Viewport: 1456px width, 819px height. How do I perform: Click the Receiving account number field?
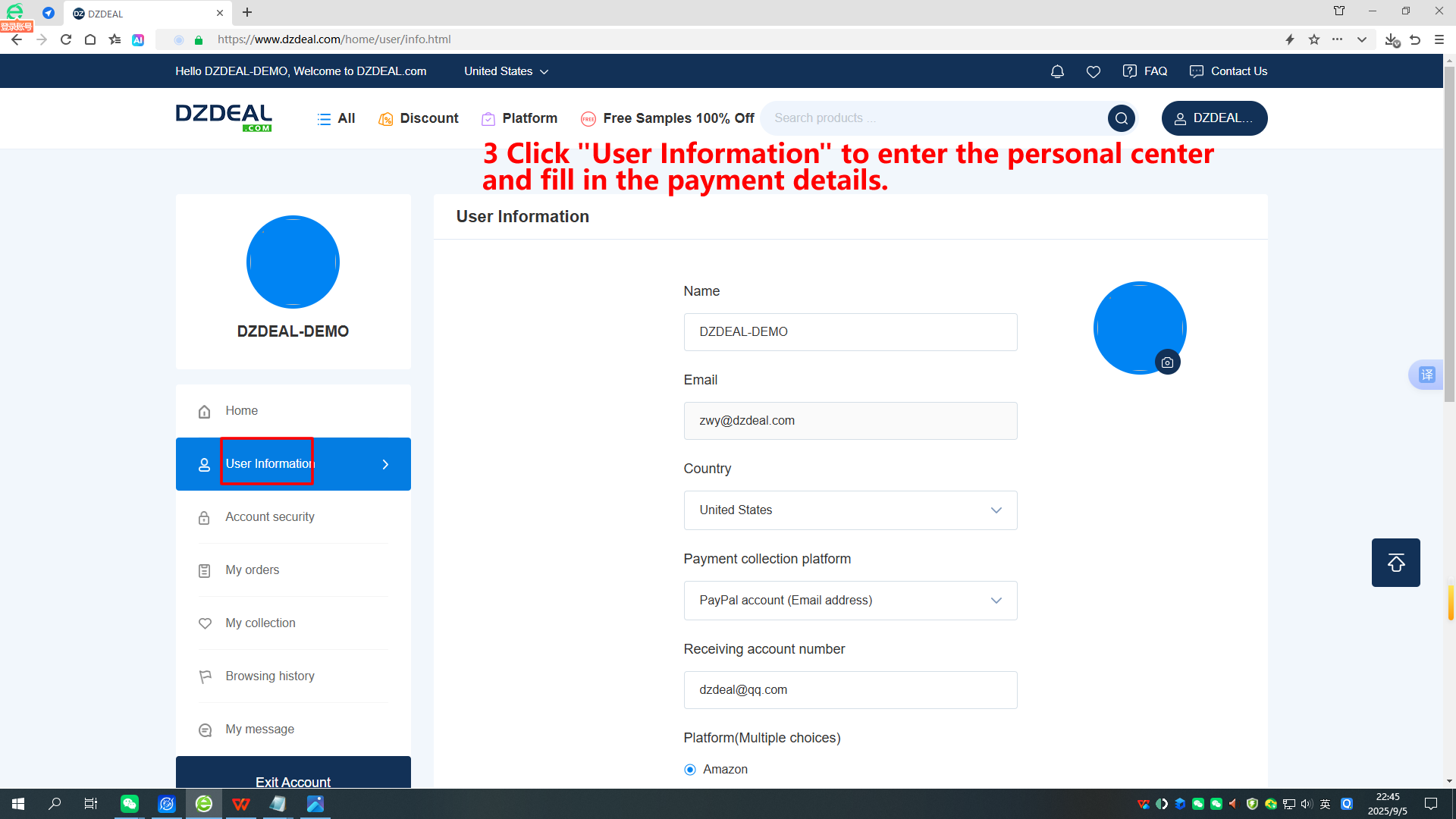tap(850, 690)
